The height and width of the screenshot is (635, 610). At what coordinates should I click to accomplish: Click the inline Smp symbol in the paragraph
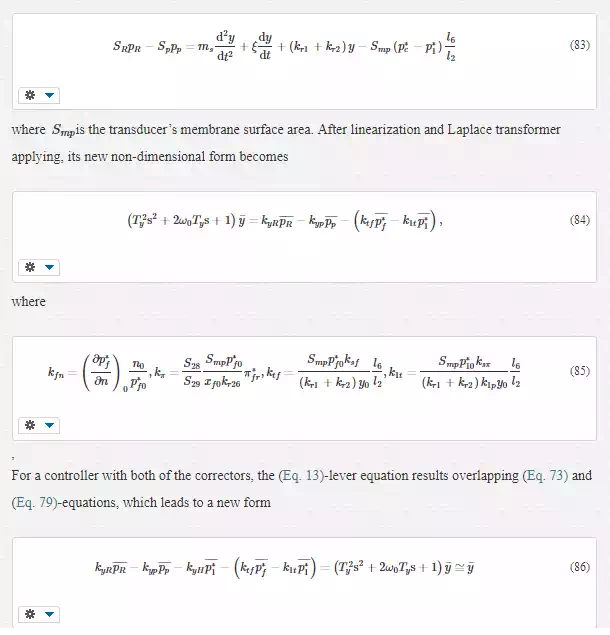click(64, 131)
